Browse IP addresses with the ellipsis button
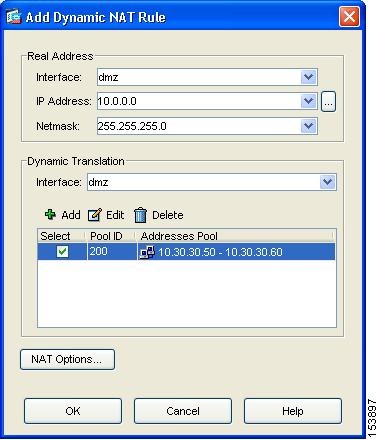 tap(328, 102)
